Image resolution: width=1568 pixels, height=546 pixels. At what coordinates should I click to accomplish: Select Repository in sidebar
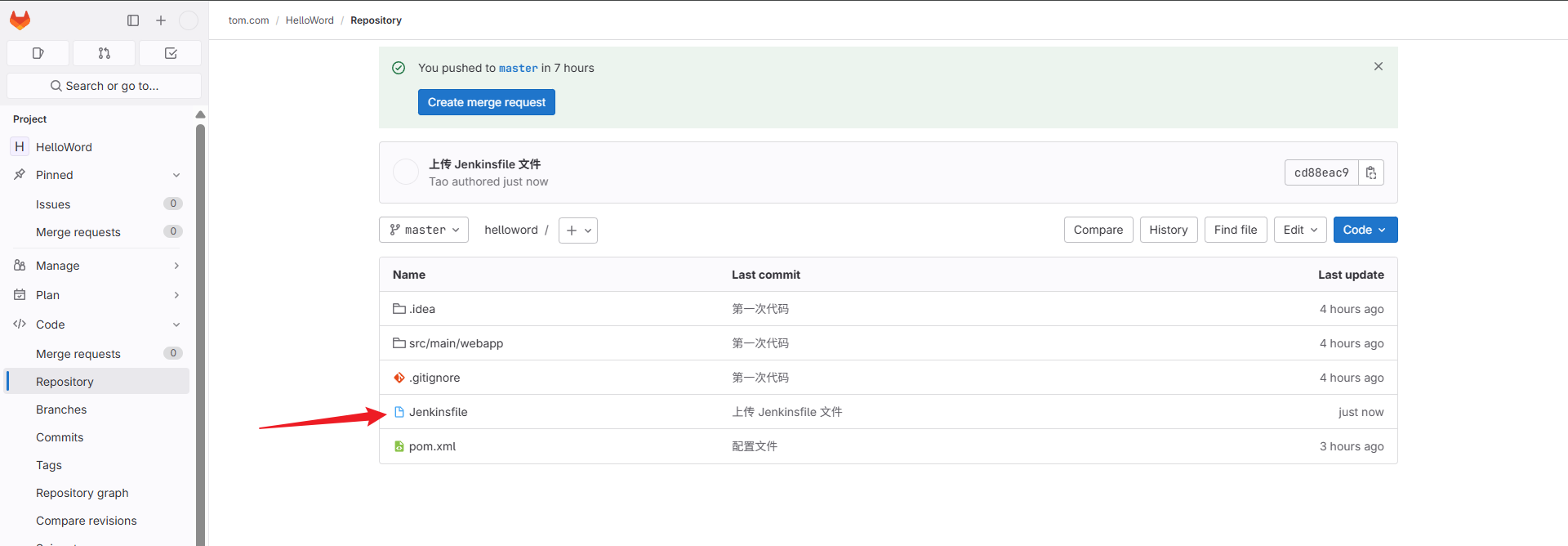[x=98, y=382]
